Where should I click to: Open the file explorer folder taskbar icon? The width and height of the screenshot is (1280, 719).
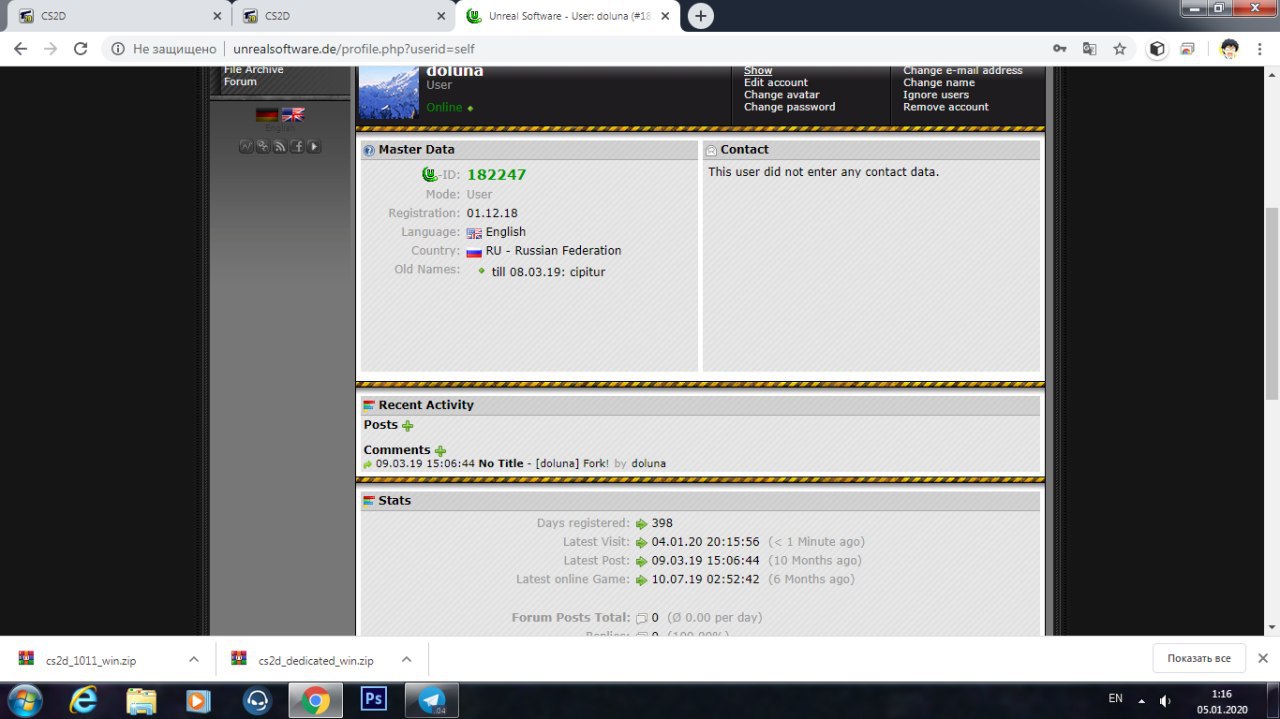[141, 700]
